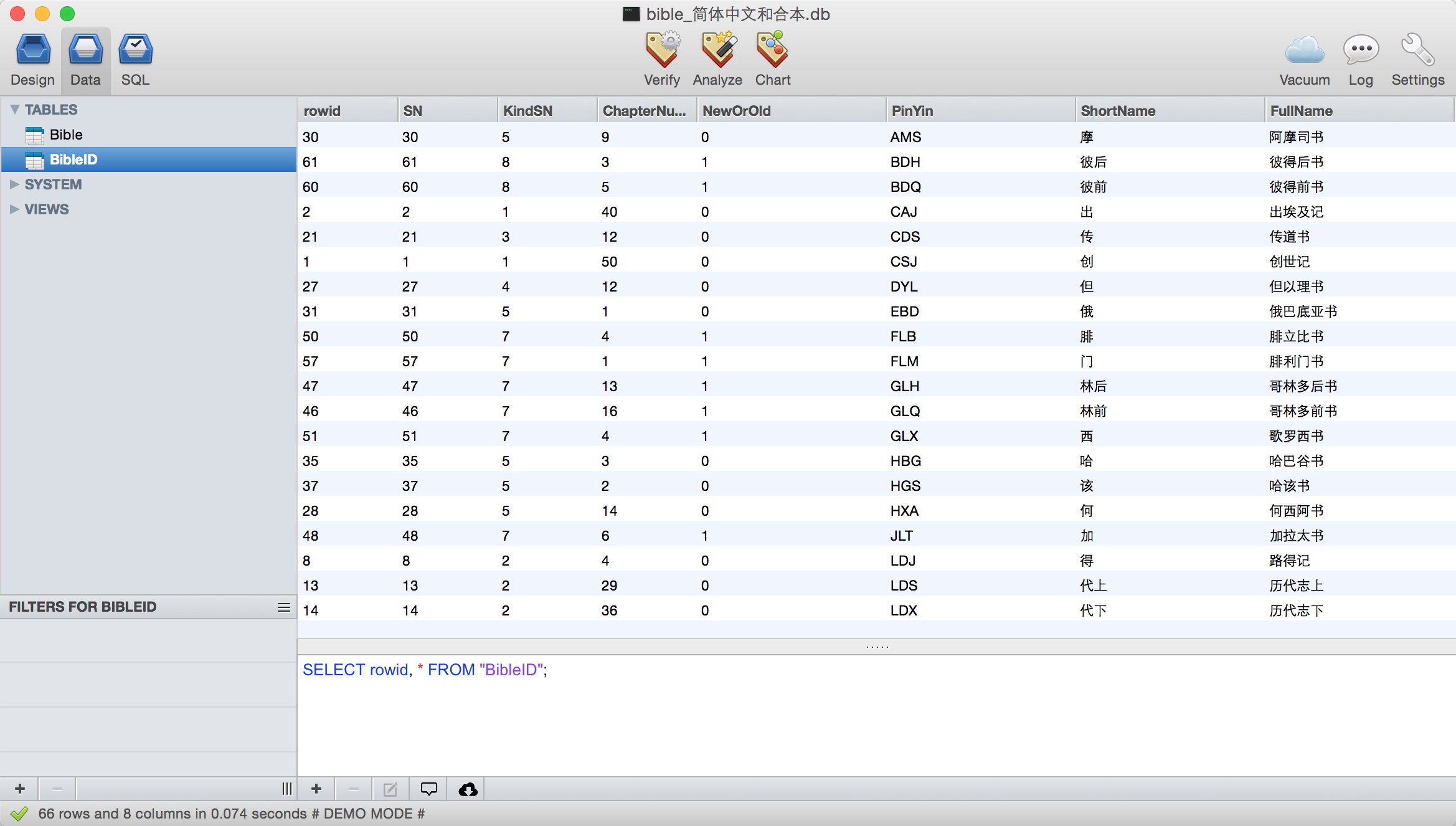Click the SQL query text field
Viewport: 1456px width, 826px height.
[872, 710]
